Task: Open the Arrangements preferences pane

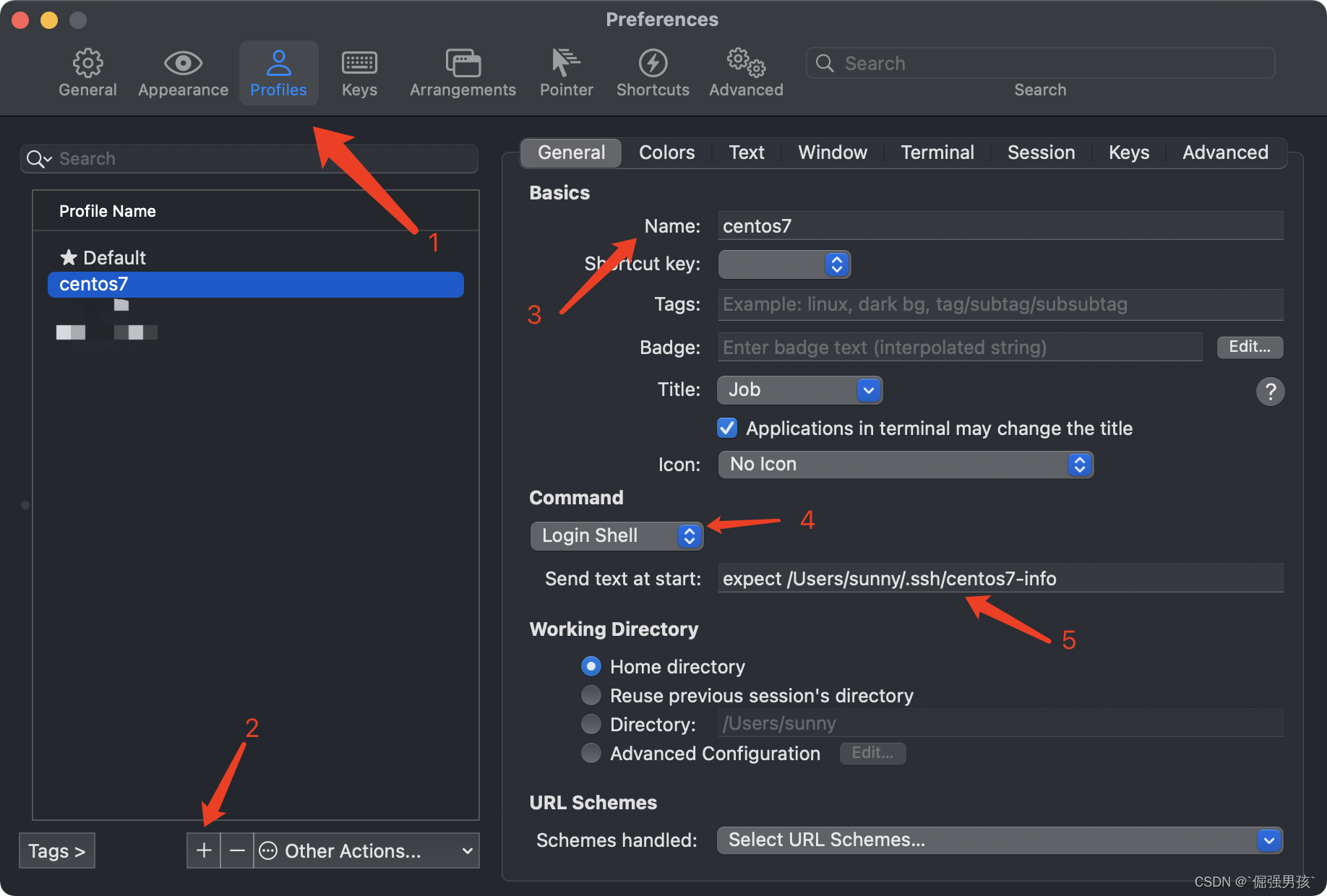Action: [x=462, y=72]
